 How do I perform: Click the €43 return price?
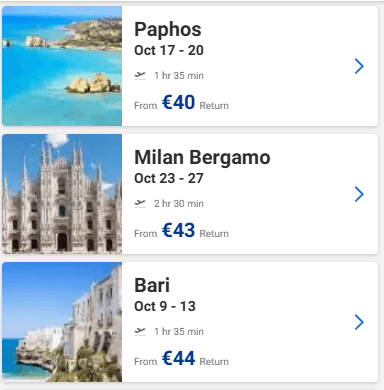click(178, 230)
